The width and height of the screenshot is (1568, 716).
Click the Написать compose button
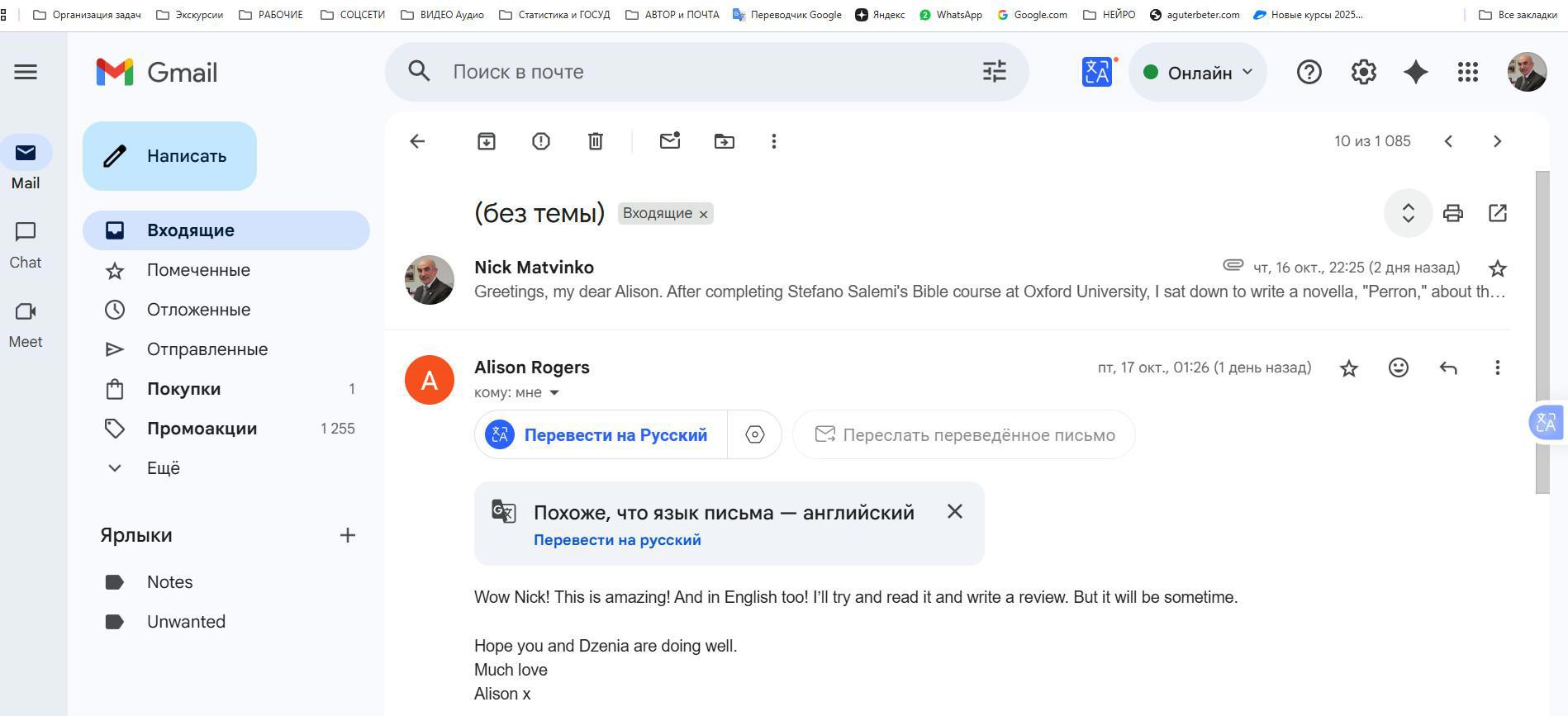pyautogui.click(x=169, y=156)
